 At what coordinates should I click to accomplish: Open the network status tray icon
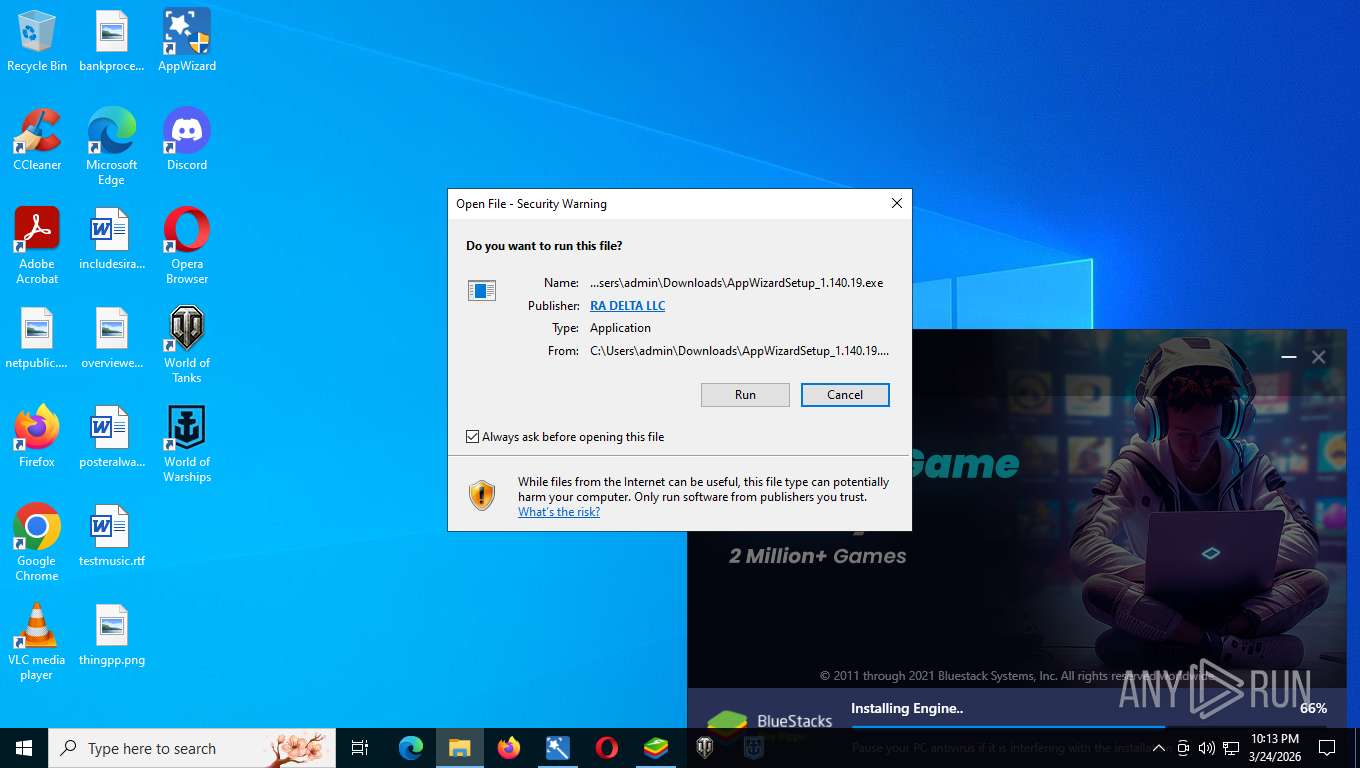[1231, 748]
